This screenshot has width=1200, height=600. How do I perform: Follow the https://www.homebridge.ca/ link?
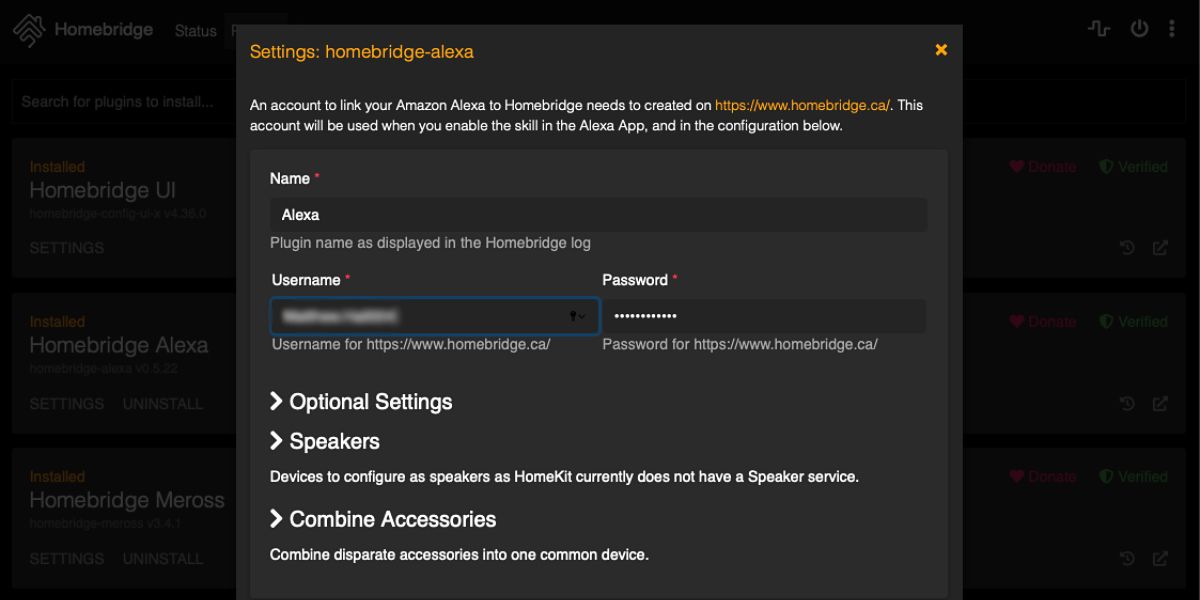click(802, 104)
